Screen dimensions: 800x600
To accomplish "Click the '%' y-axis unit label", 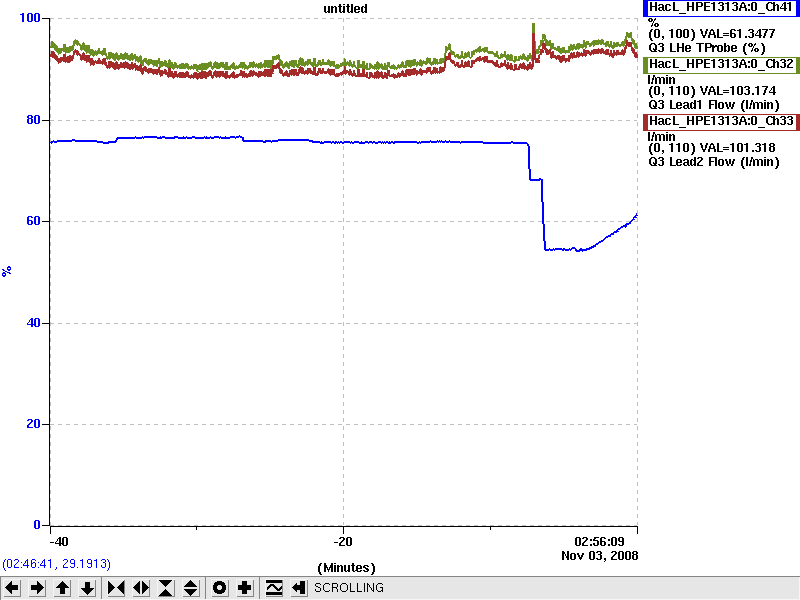I will point(7,271).
